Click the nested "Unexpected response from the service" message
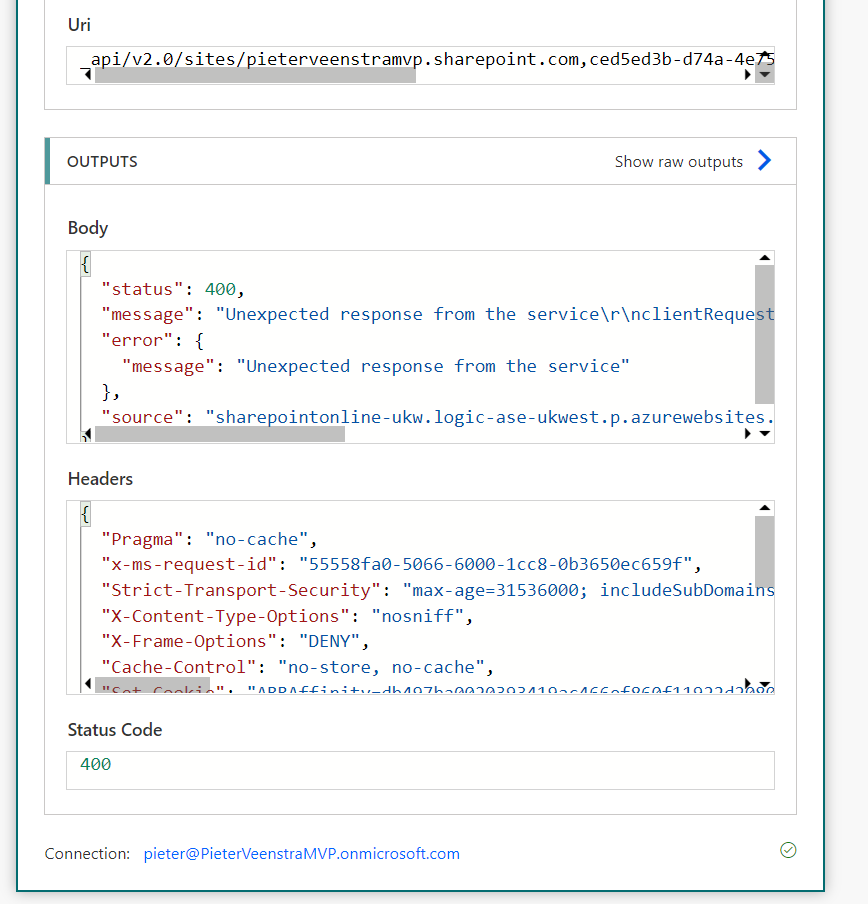 pos(433,366)
